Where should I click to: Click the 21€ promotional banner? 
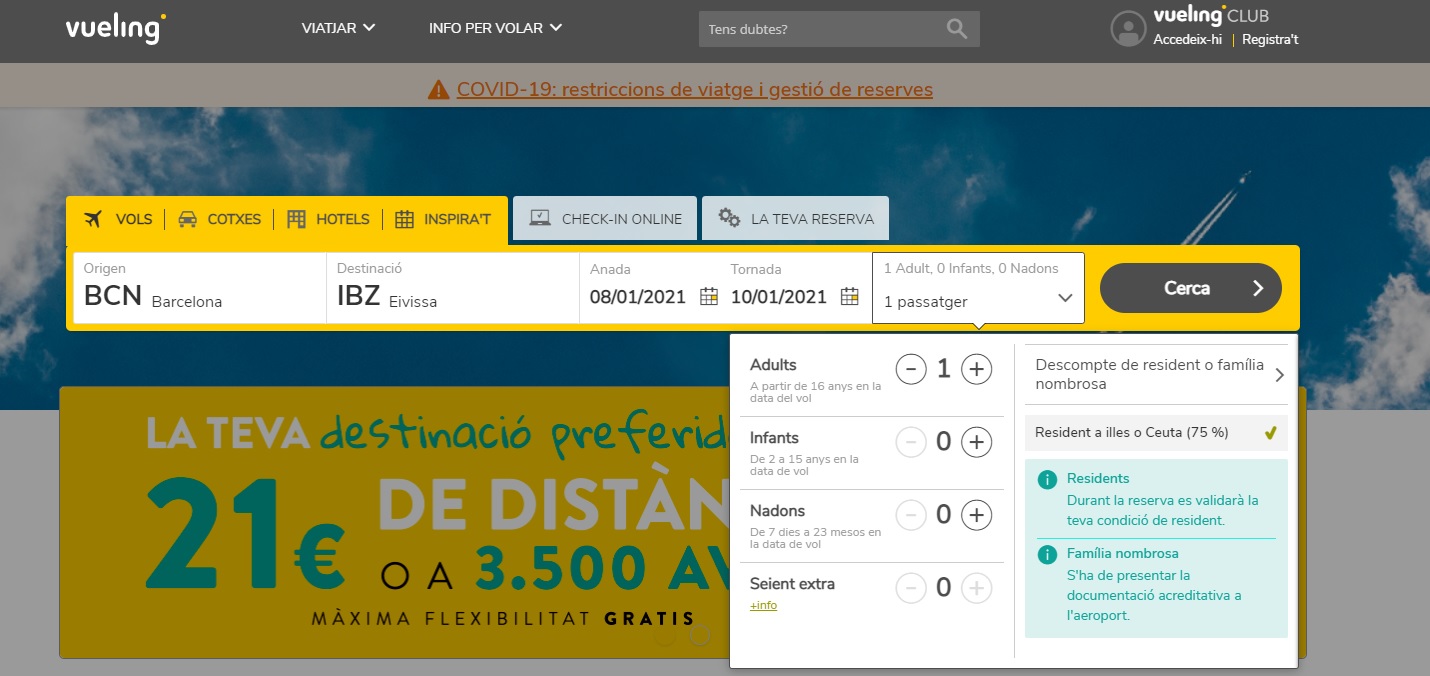coord(394,522)
